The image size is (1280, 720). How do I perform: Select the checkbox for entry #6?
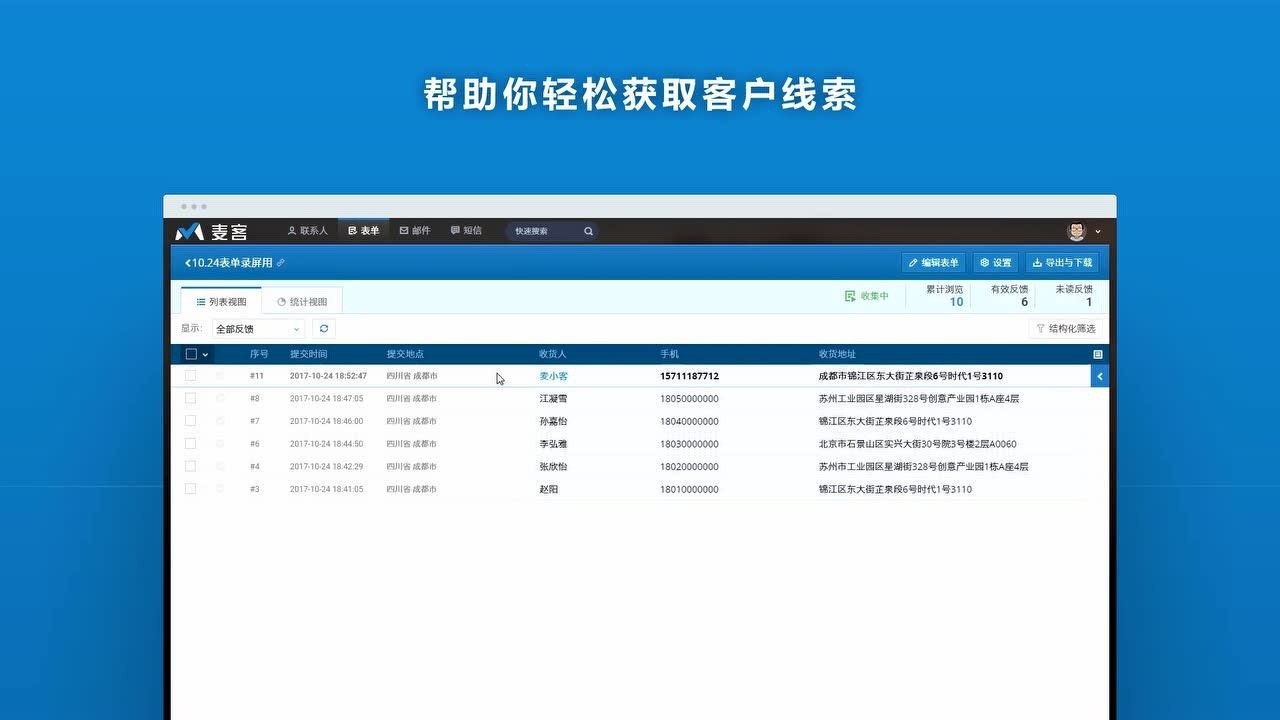191,444
